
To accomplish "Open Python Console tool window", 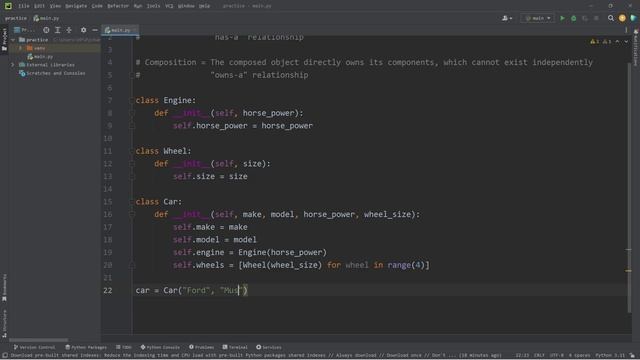I will (x=160, y=347).
